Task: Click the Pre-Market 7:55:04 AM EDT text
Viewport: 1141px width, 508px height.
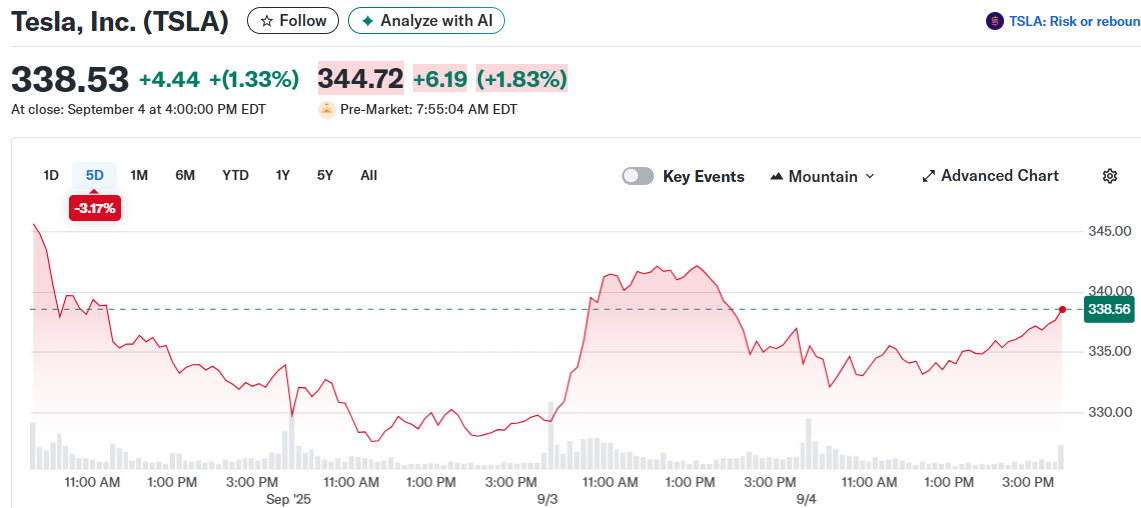Action: click(429, 110)
